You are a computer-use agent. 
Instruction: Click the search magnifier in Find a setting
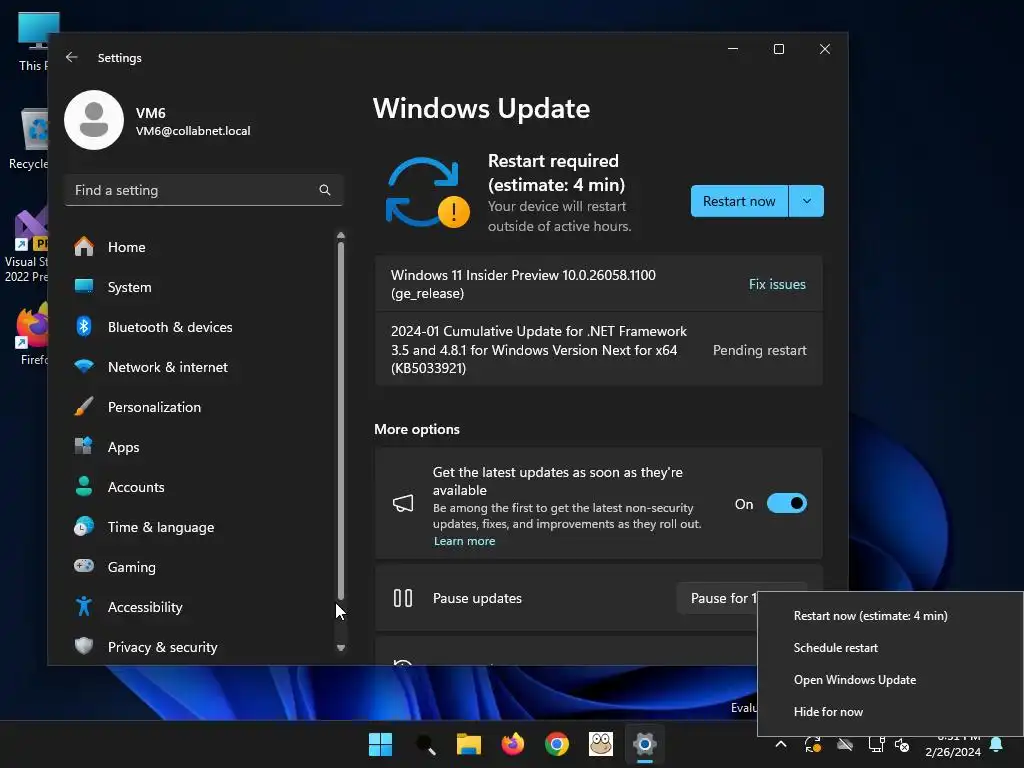click(325, 190)
